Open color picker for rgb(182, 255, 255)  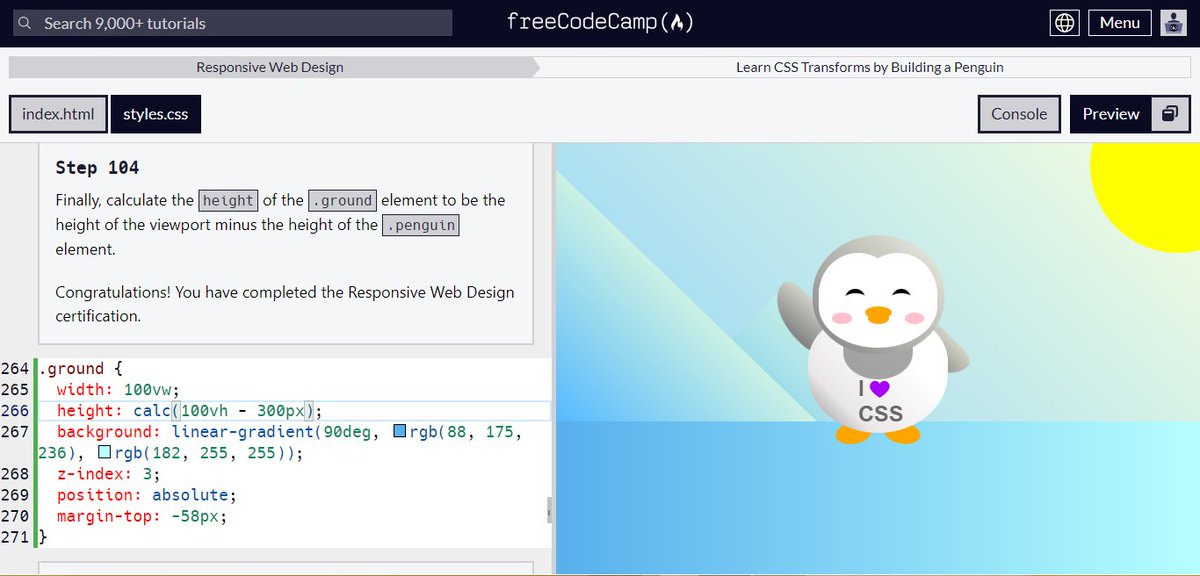(105, 453)
